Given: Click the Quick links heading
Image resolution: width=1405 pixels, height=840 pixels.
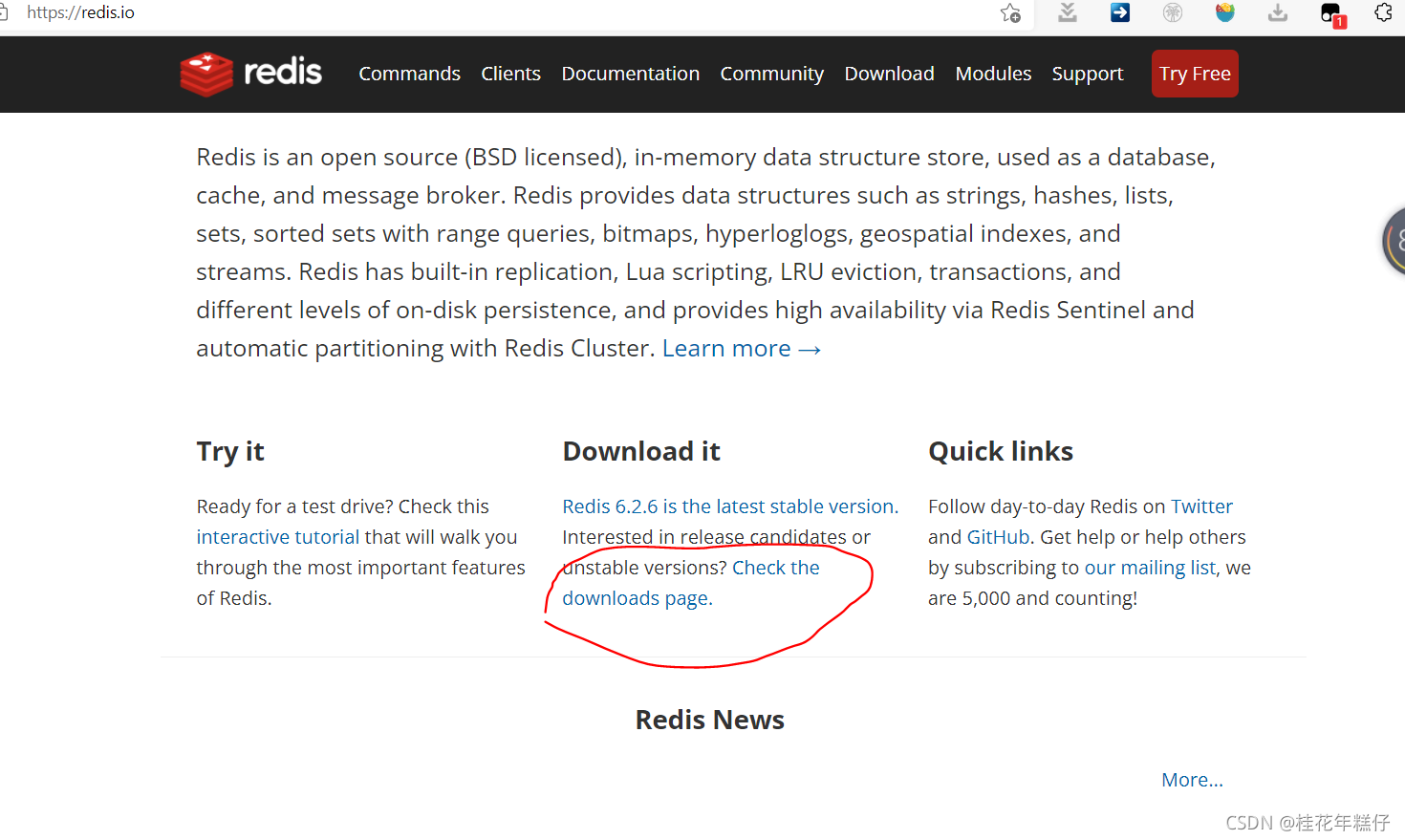Looking at the screenshot, I should pyautogui.click(x=1001, y=451).
